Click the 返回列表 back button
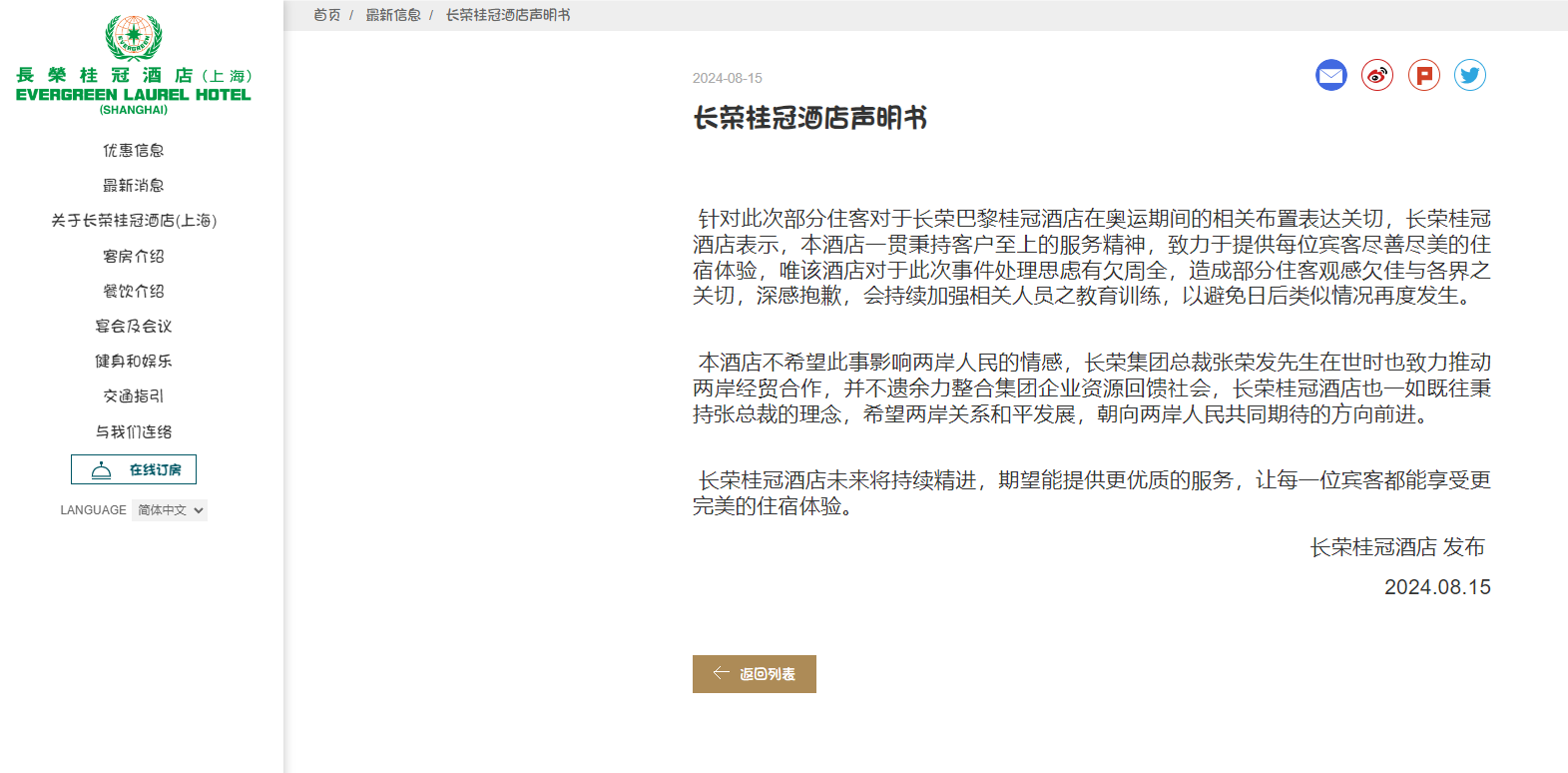The height and width of the screenshot is (773, 1568). pyautogui.click(x=755, y=674)
